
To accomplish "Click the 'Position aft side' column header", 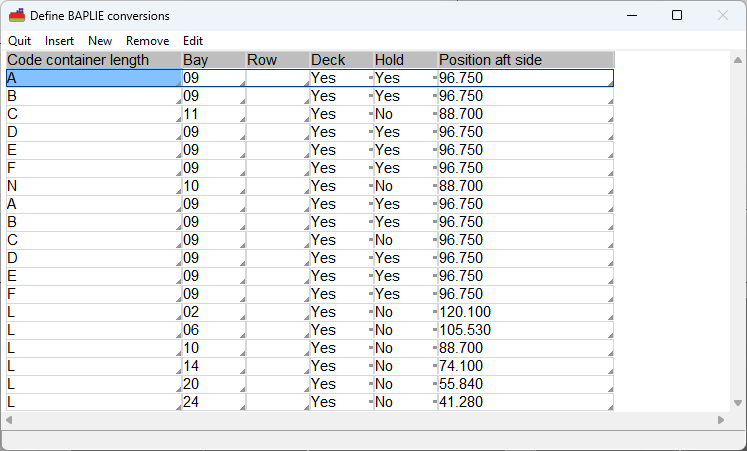I will point(526,60).
